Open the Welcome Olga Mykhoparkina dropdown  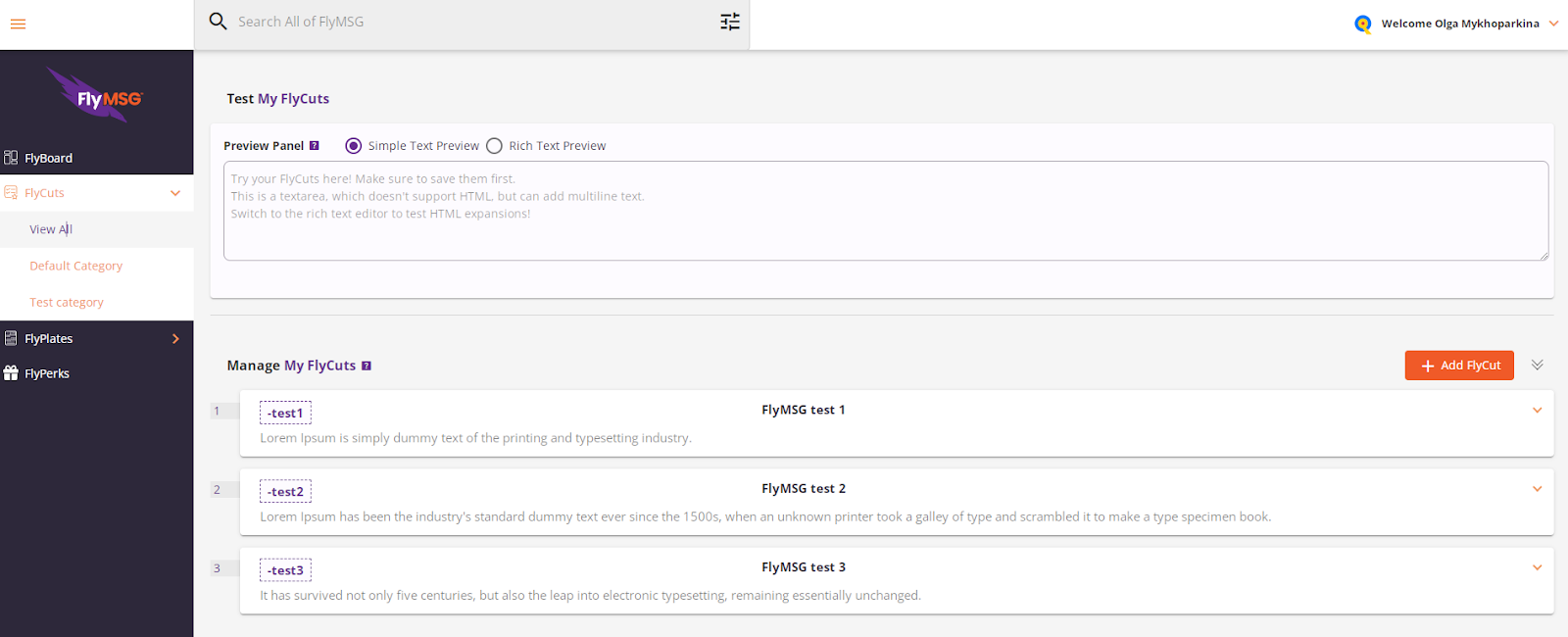[x=1553, y=24]
